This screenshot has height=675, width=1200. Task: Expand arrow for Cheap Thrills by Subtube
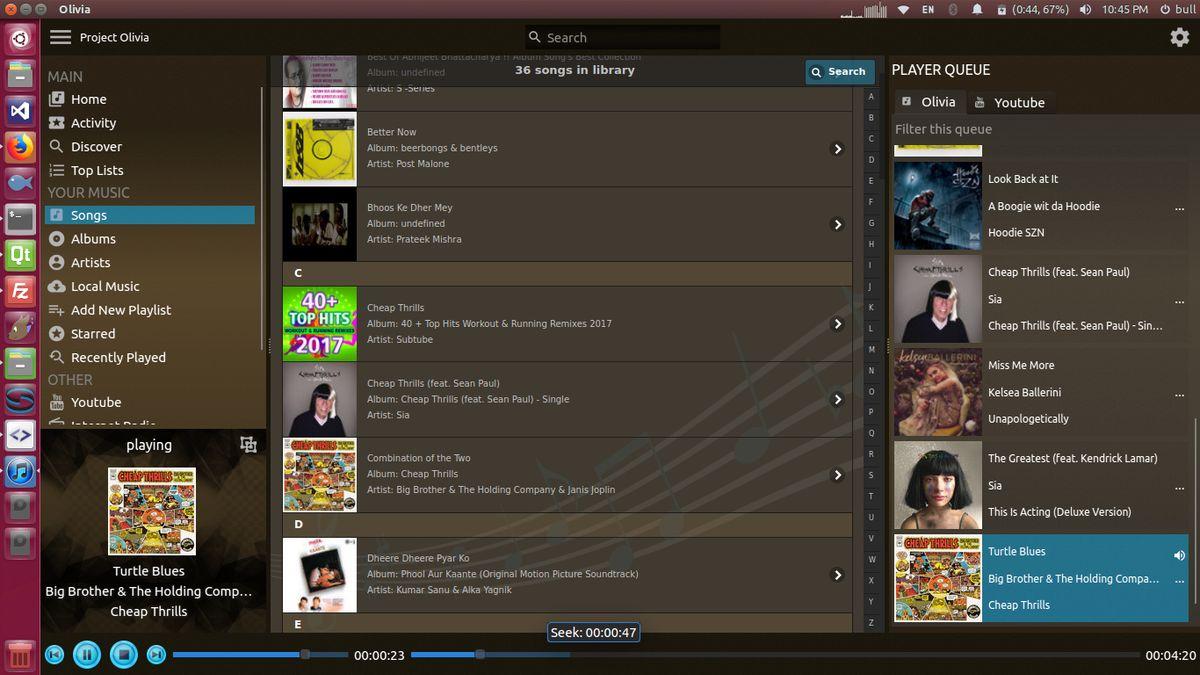coord(838,324)
